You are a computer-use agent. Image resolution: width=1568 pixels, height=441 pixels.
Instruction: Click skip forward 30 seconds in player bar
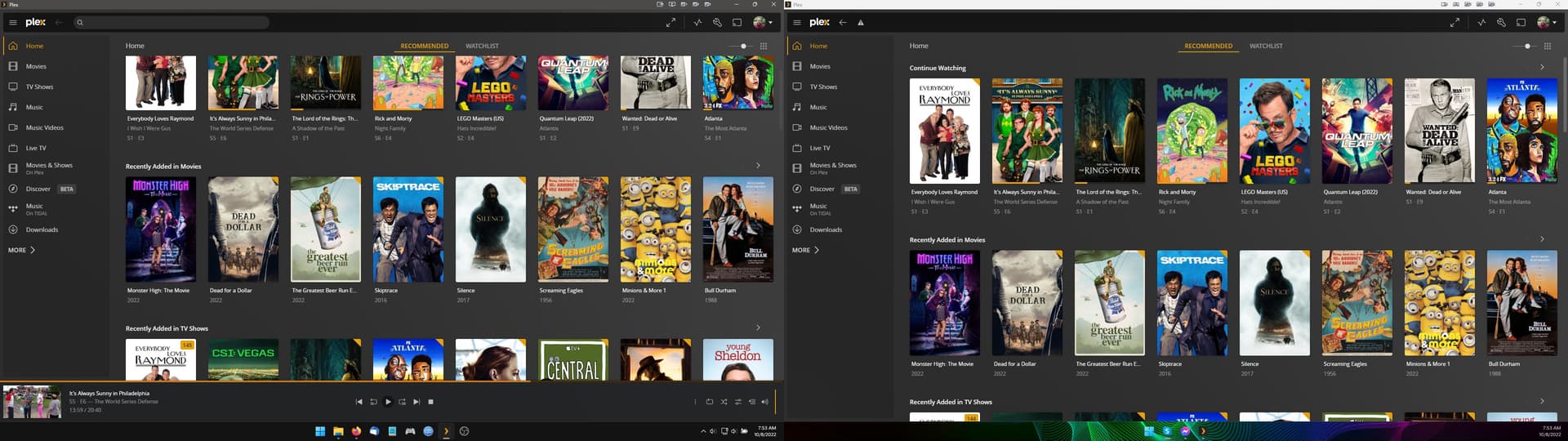402,402
